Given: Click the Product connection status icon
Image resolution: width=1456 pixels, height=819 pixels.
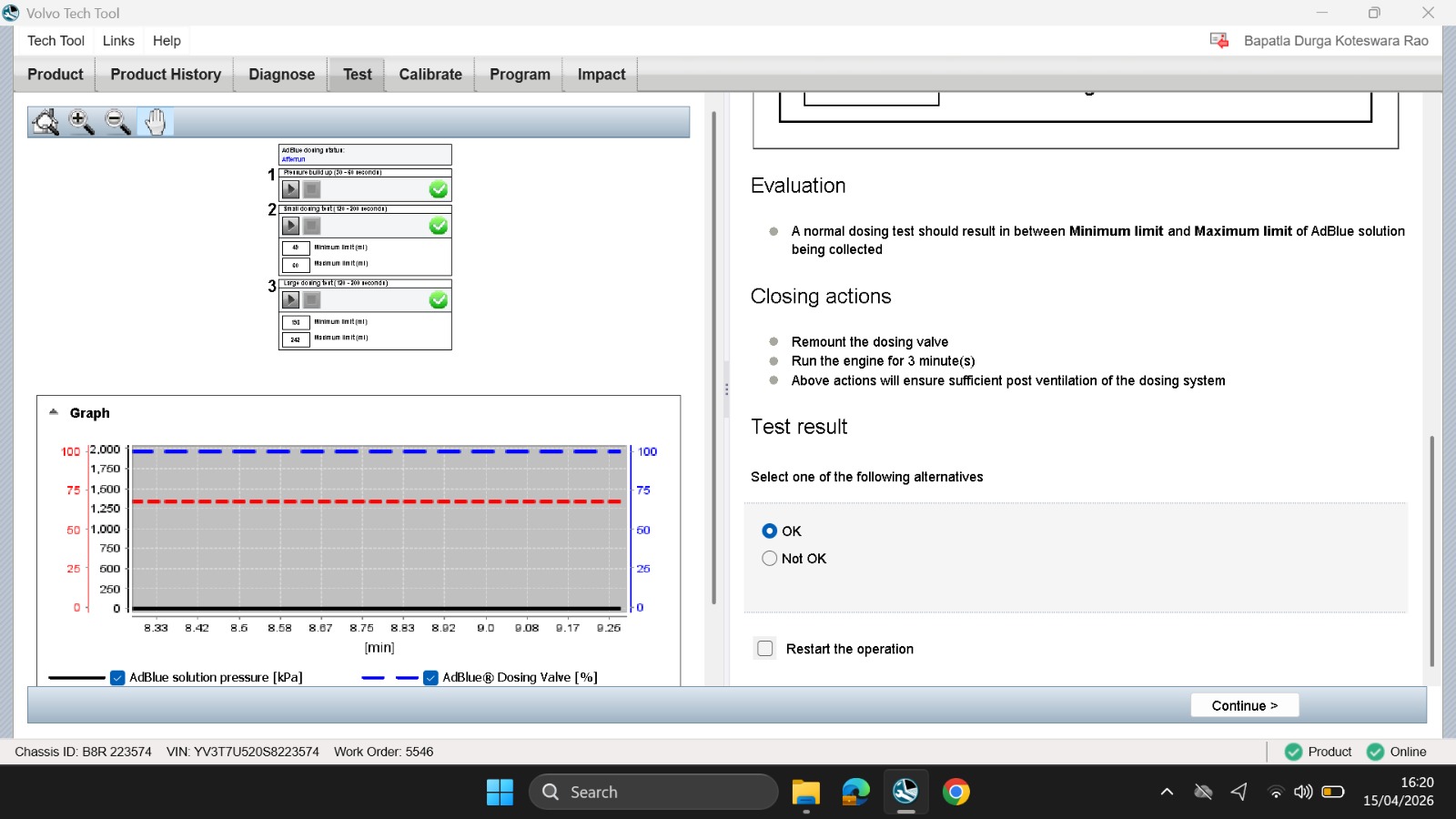Looking at the screenshot, I should coord(1293,752).
